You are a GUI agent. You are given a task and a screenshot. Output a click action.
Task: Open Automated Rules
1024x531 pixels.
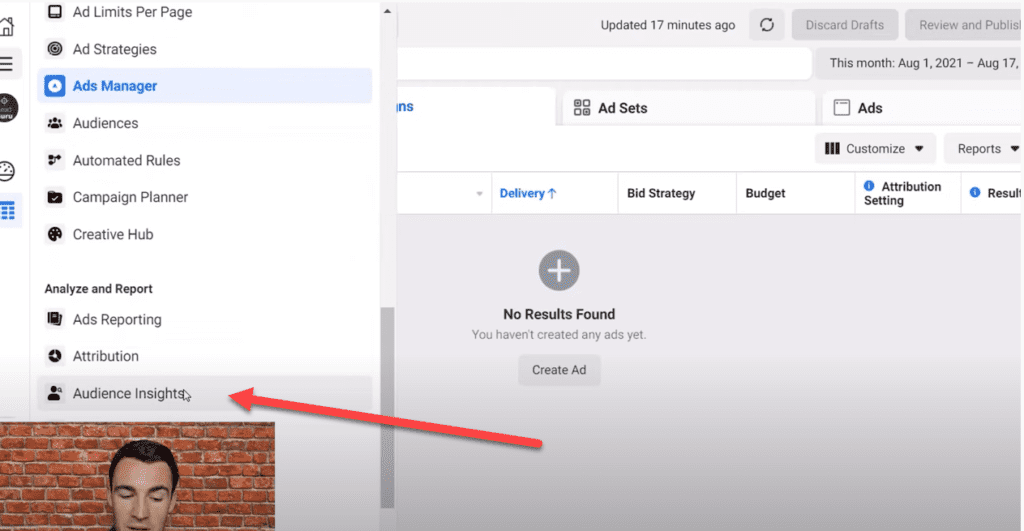[204, 160]
